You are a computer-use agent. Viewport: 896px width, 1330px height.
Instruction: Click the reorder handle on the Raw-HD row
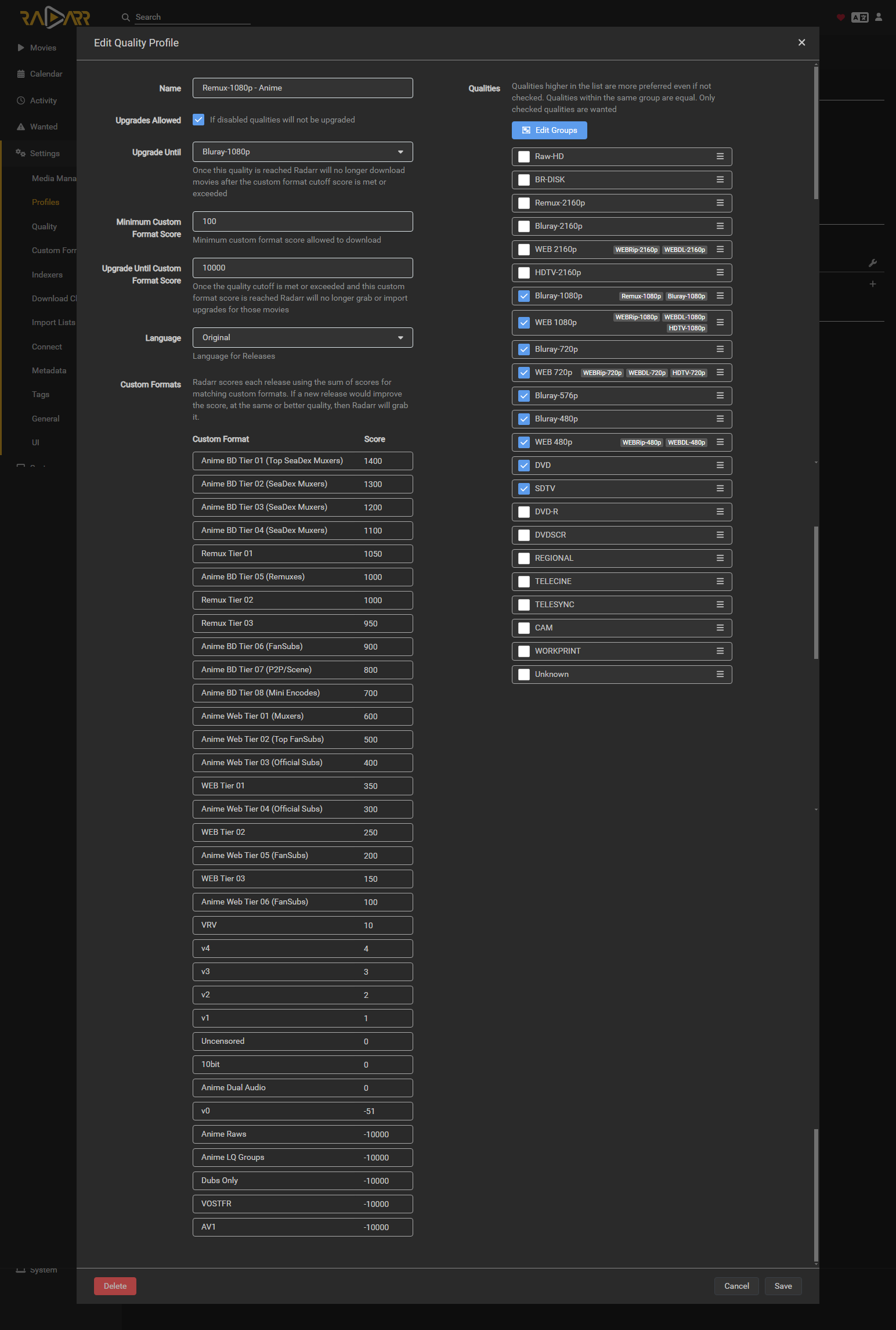tap(720, 157)
